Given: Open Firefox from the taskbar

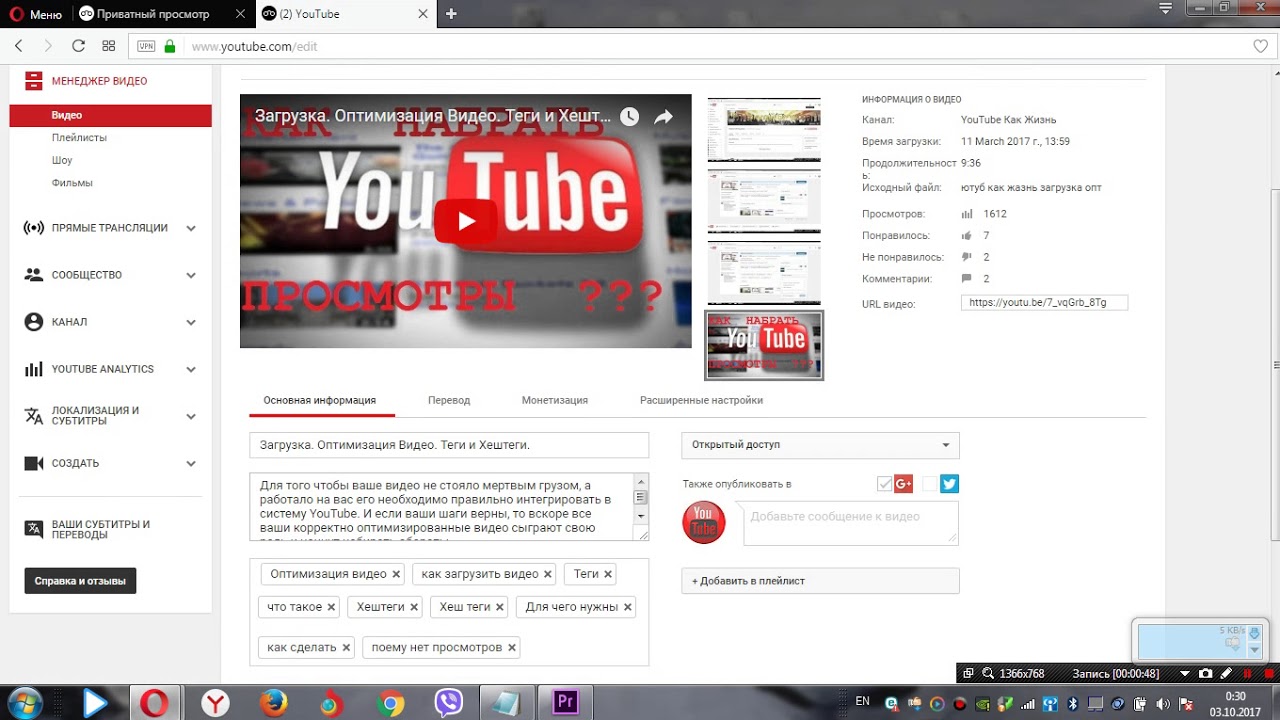Looking at the screenshot, I should coord(273,703).
